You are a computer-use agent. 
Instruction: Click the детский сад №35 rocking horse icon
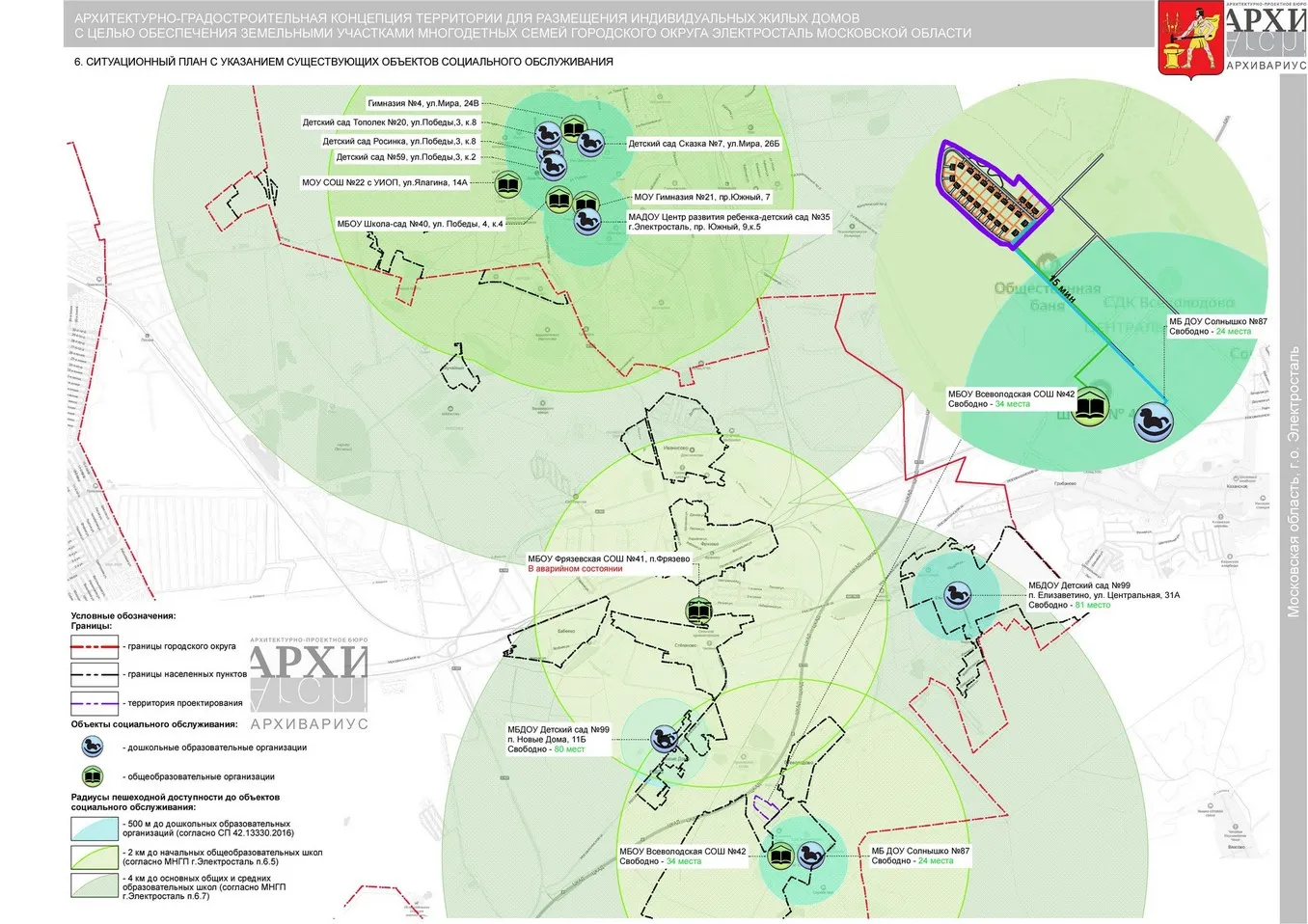click(587, 223)
